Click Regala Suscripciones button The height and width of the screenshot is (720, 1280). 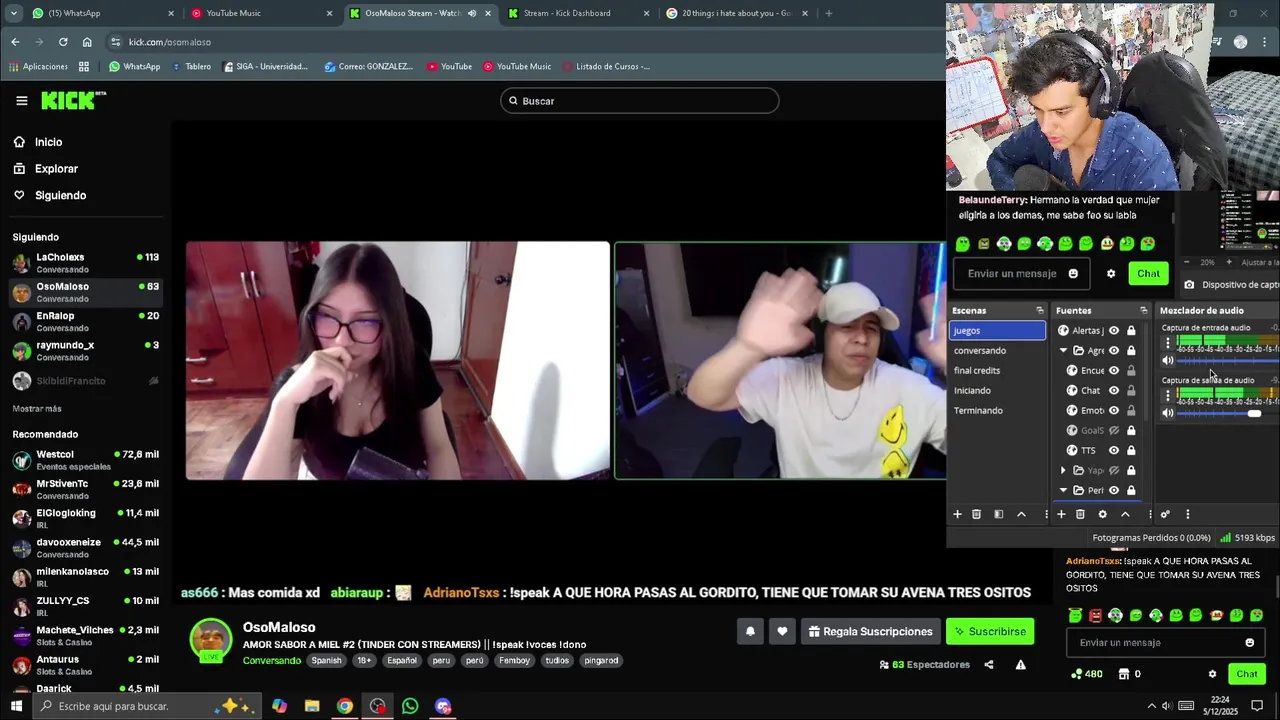pyautogui.click(x=870, y=631)
